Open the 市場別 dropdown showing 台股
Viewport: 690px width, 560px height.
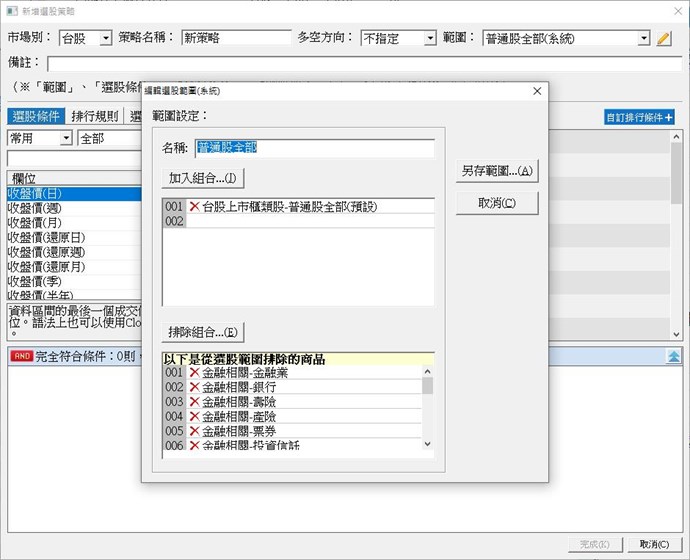tap(84, 38)
